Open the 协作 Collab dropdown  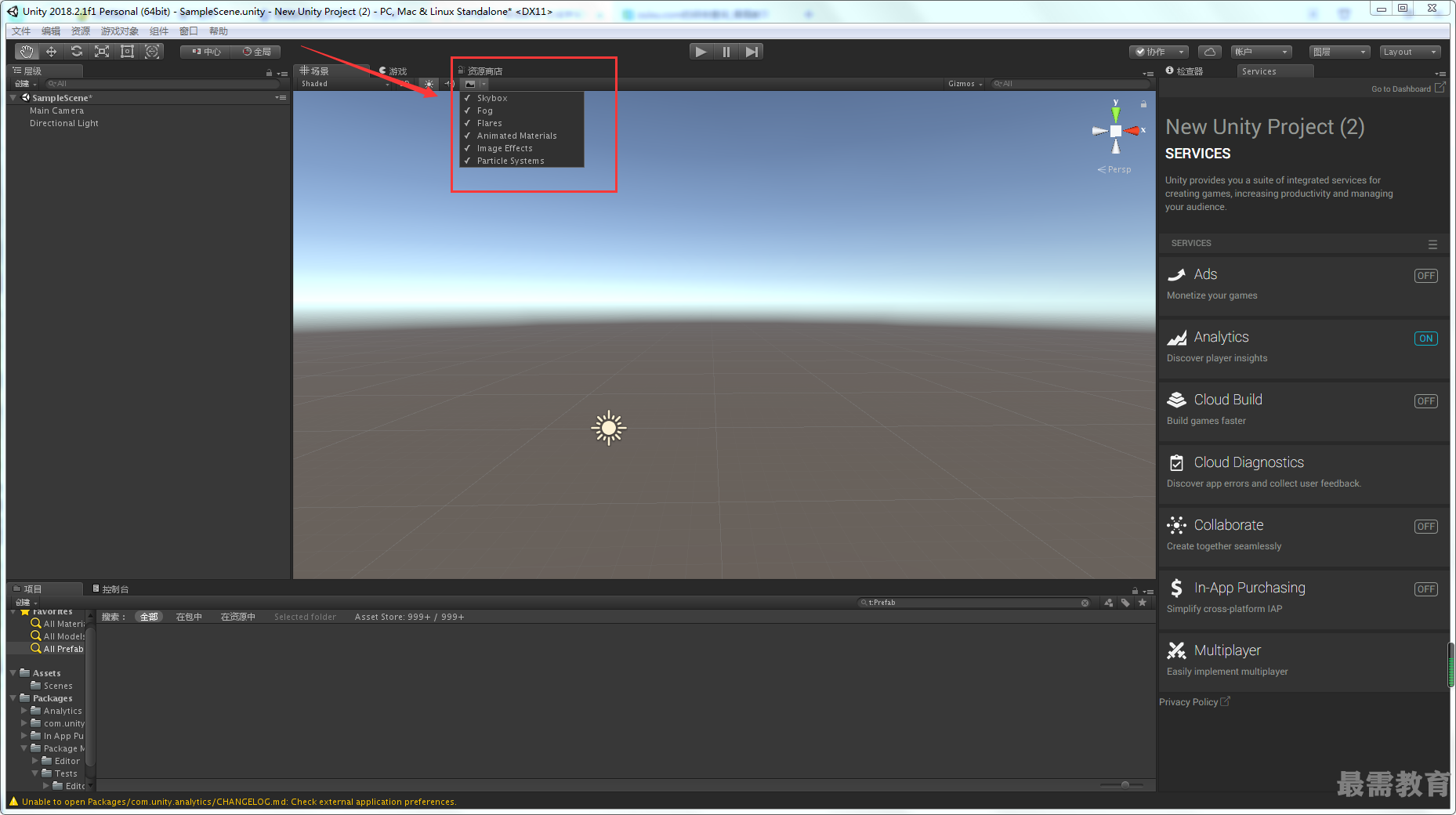1159,52
